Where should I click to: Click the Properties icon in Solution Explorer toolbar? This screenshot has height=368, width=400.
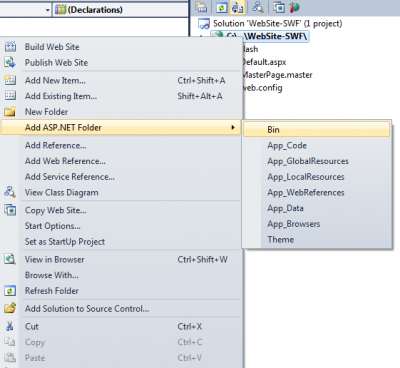coord(201,7)
